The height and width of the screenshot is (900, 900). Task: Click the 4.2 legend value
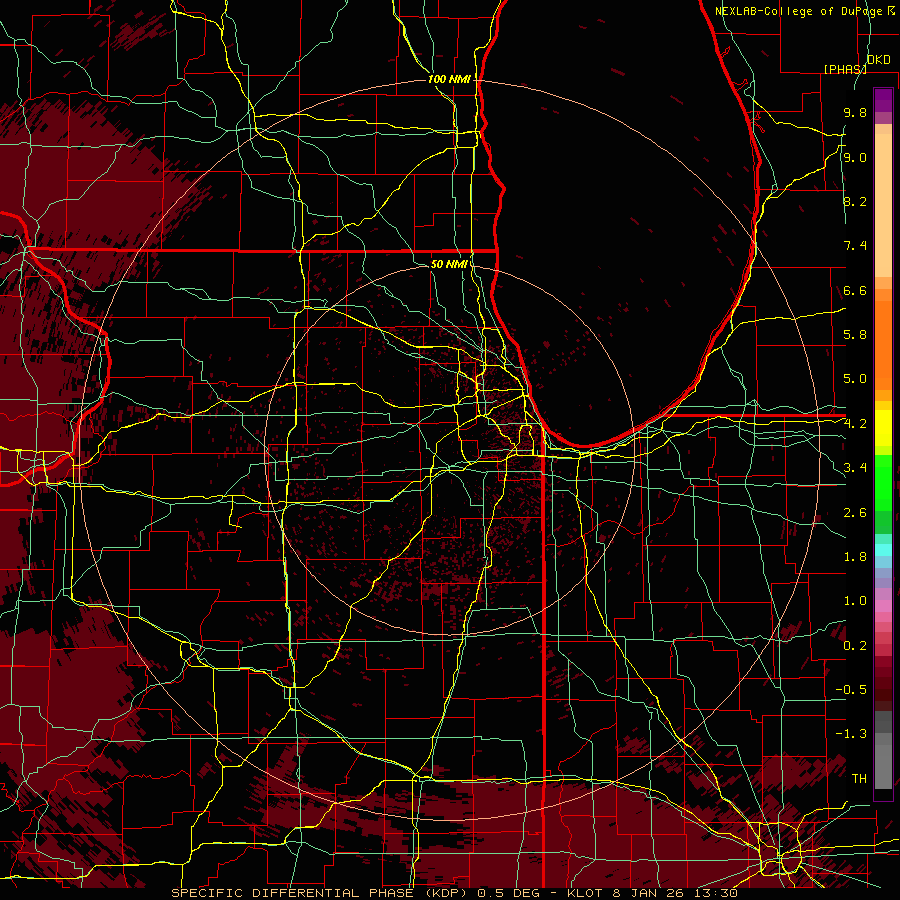855,424
